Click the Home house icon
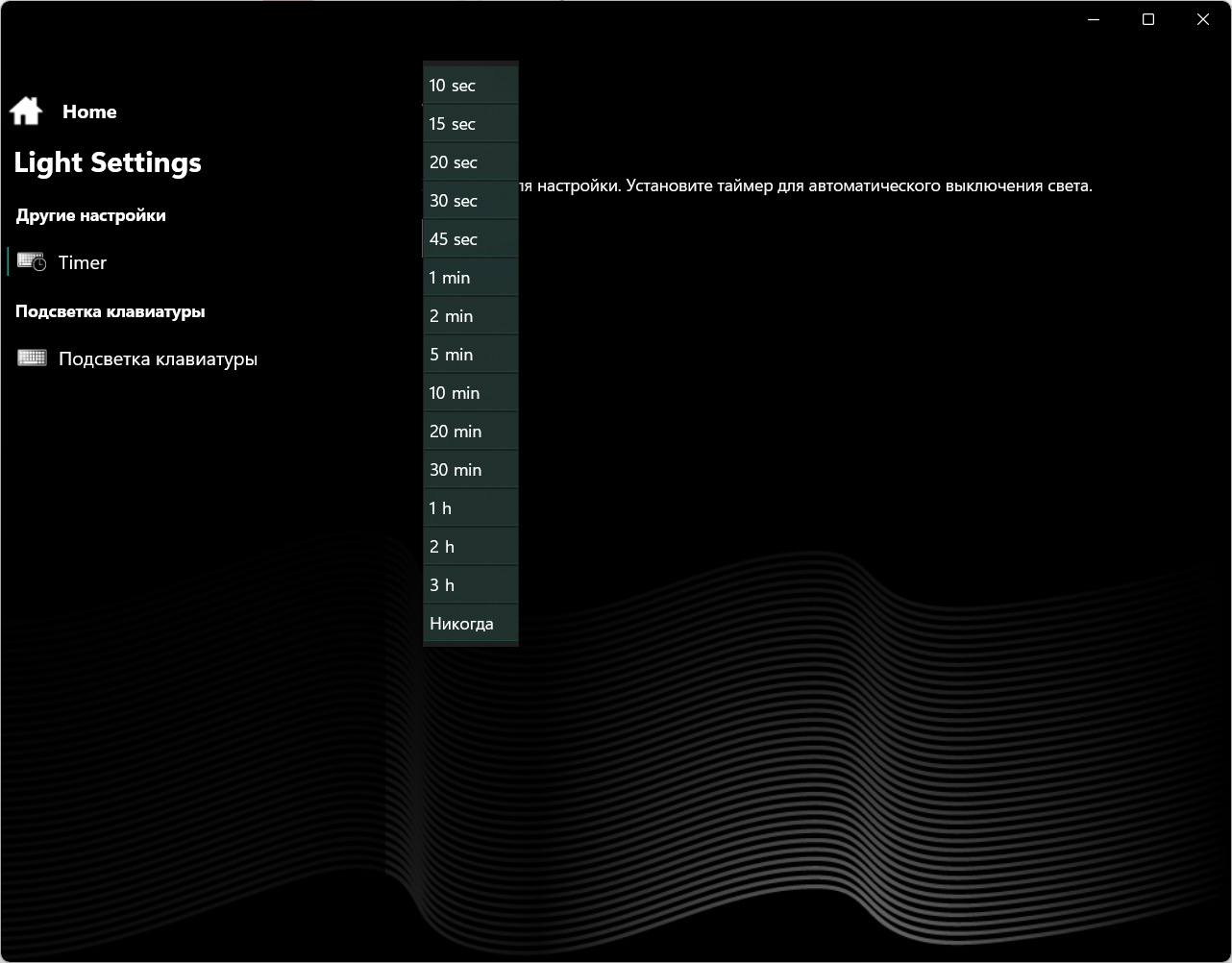This screenshot has width=1232, height=963. [x=26, y=111]
